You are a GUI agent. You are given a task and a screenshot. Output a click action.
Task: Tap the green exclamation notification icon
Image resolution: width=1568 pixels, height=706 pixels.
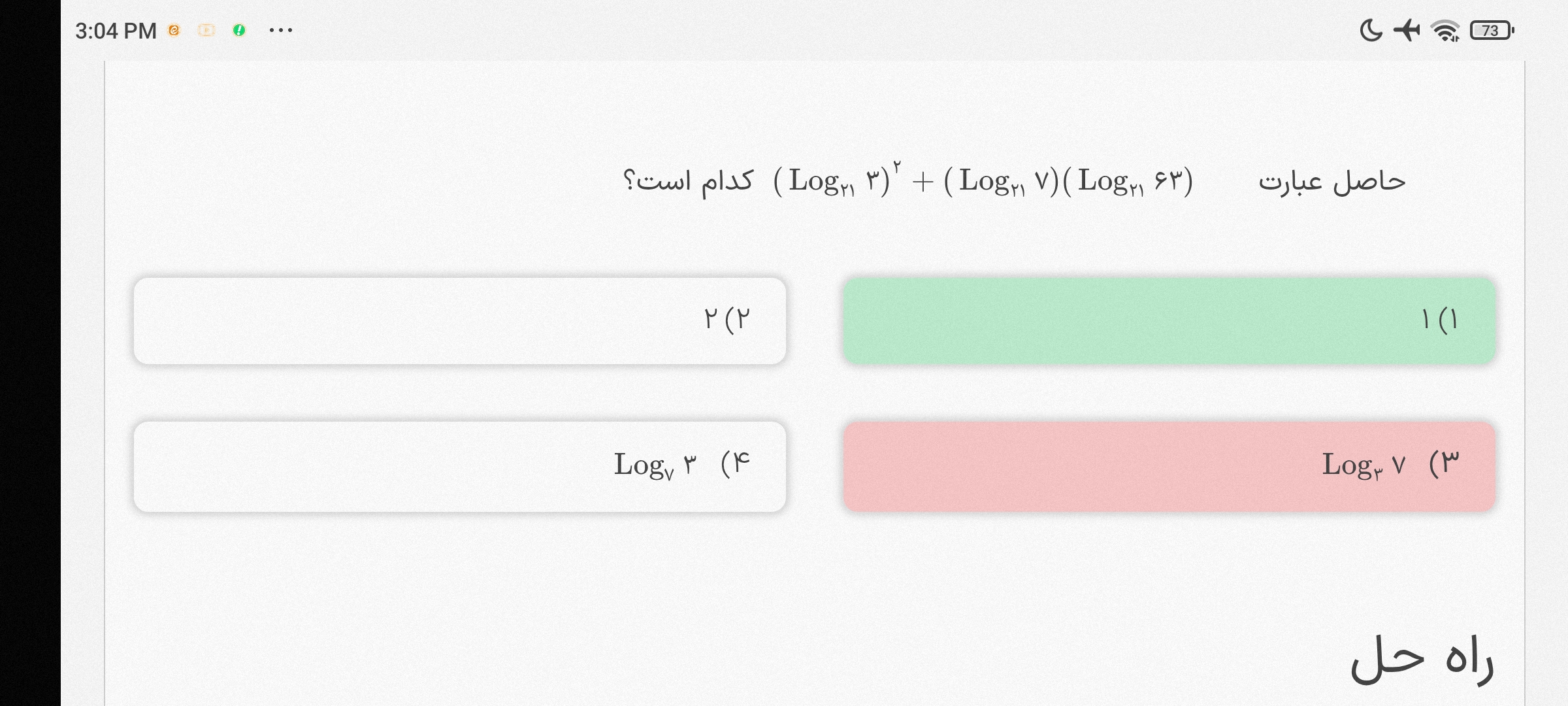(x=239, y=30)
